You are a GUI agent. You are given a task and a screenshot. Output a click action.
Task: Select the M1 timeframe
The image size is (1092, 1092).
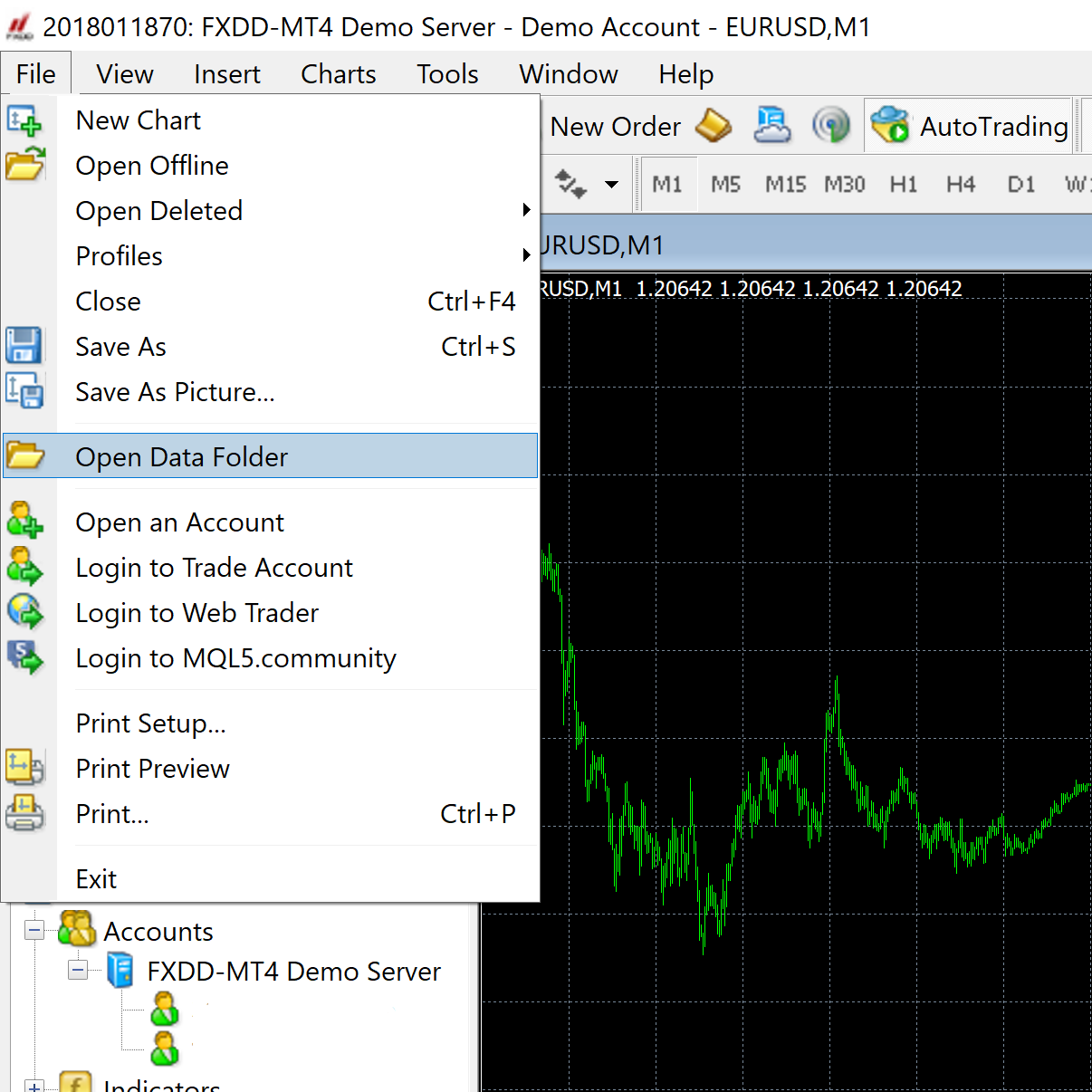coord(667,185)
